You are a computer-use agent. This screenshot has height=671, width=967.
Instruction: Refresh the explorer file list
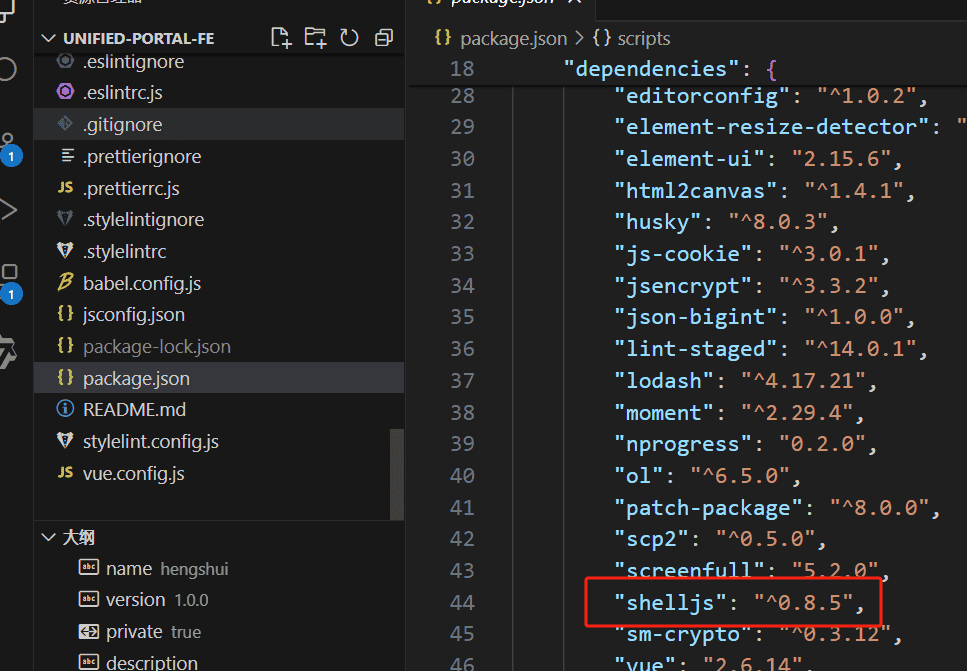tap(349, 38)
